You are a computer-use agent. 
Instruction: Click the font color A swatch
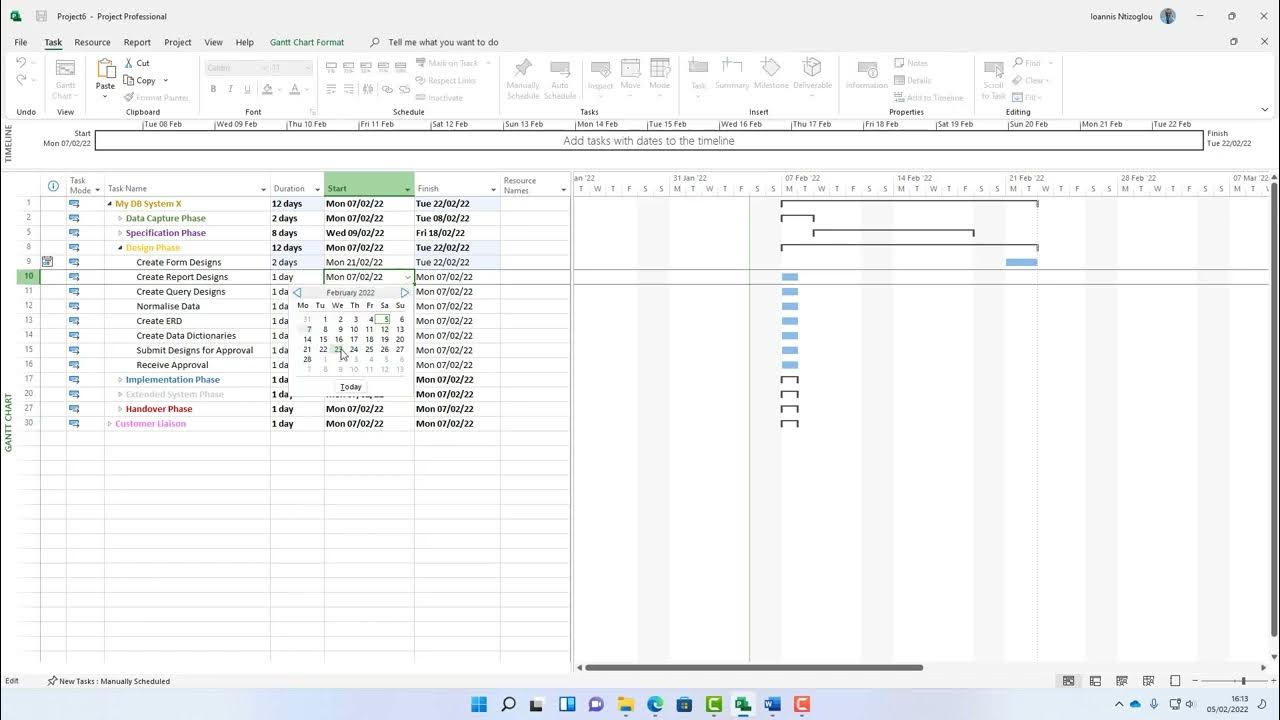[x=293, y=89]
